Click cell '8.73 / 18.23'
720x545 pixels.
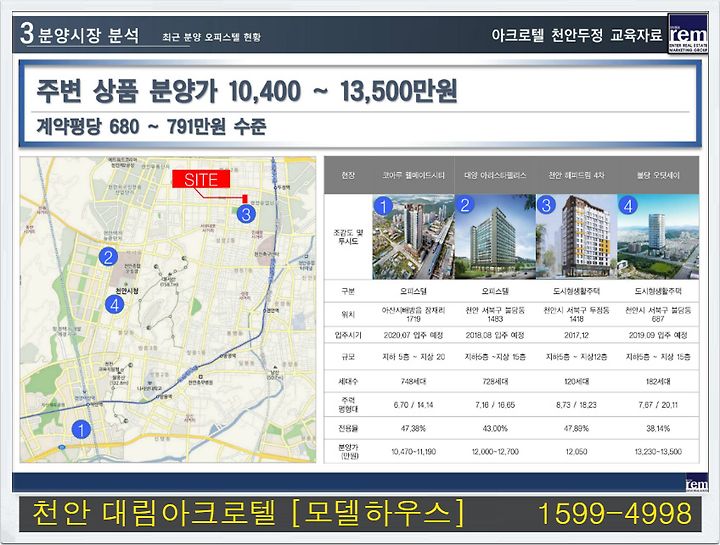pos(576,405)
